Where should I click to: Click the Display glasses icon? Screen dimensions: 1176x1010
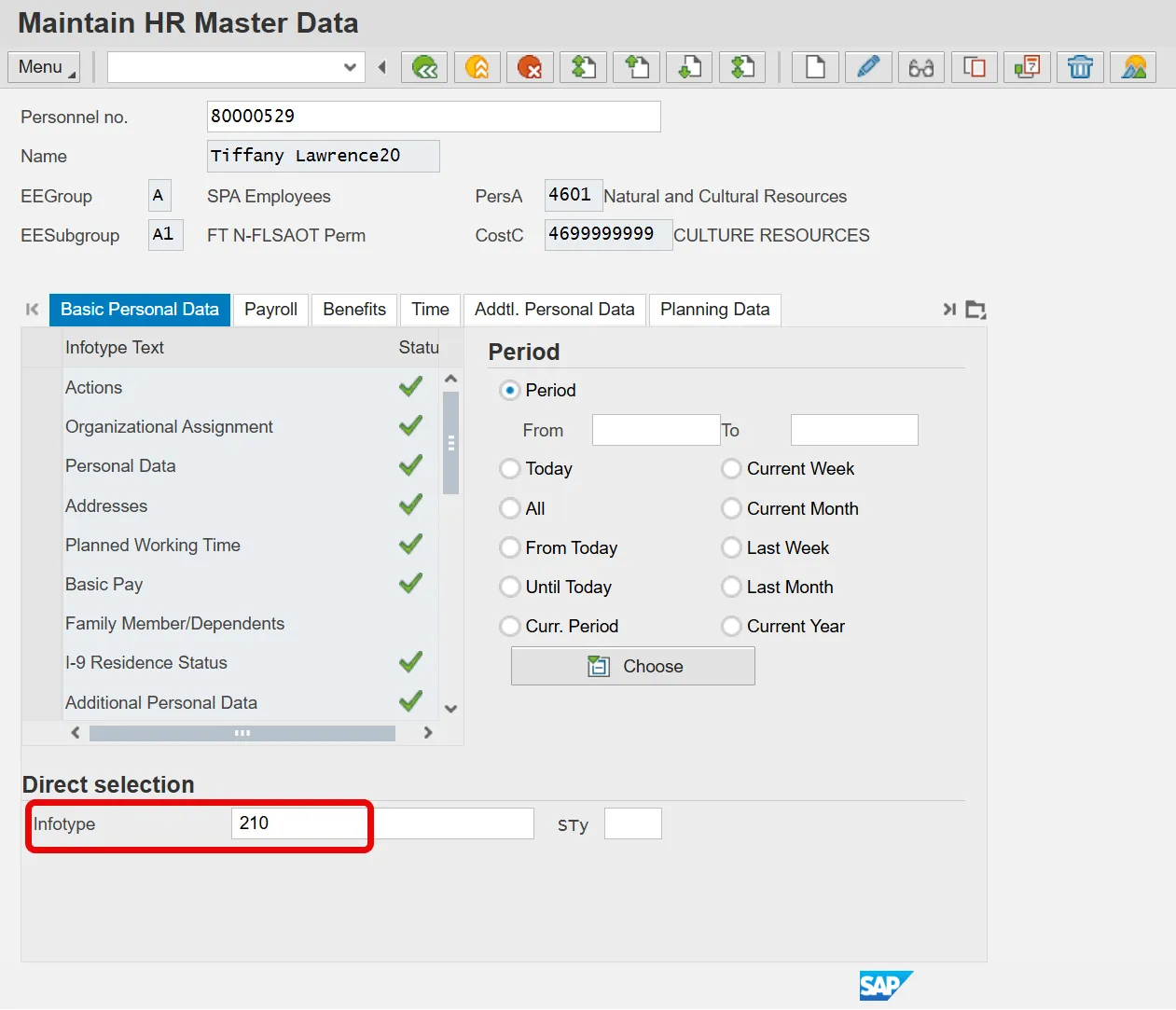point(920,67)
